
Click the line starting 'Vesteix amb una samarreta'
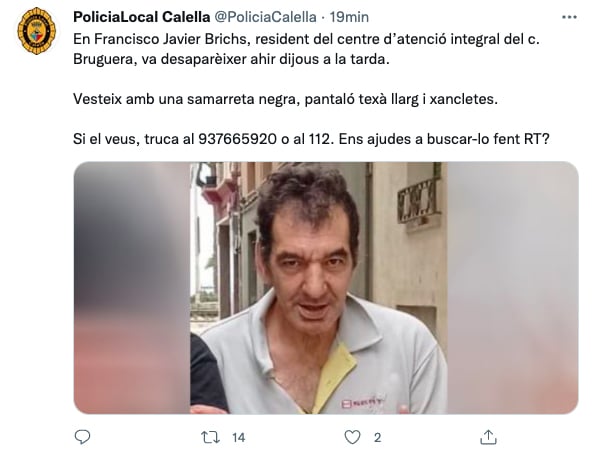(285, 99)
